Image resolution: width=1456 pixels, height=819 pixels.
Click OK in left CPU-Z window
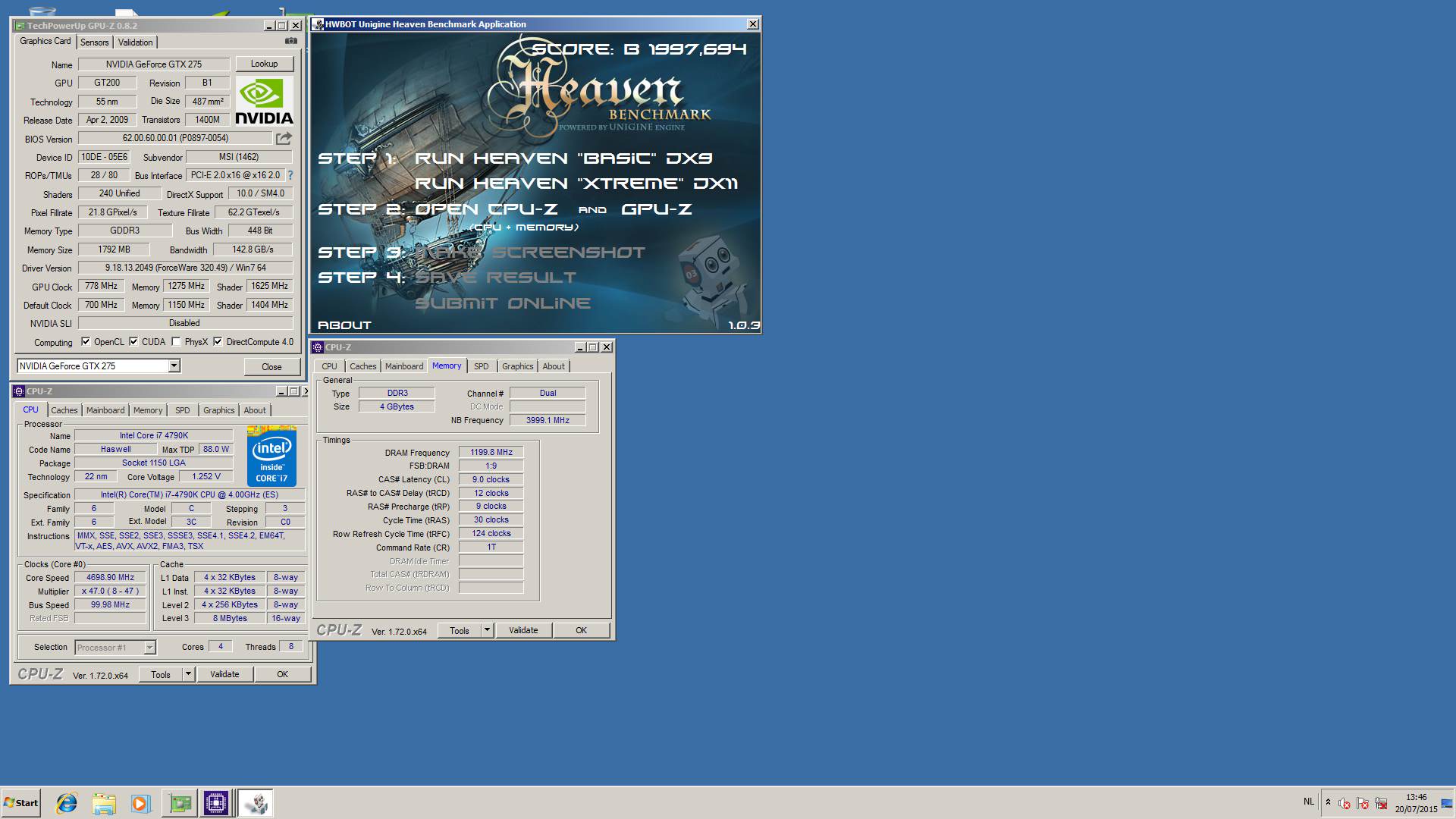(x=282, y=674)
